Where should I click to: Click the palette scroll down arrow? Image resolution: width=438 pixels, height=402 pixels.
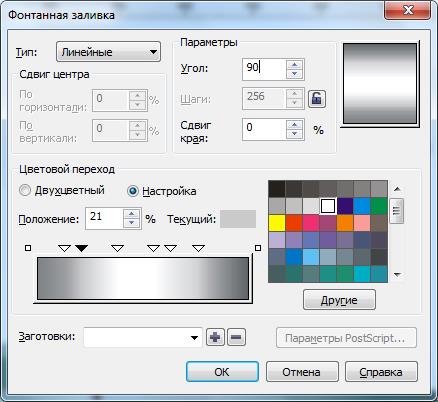click(x=397, y=275)
